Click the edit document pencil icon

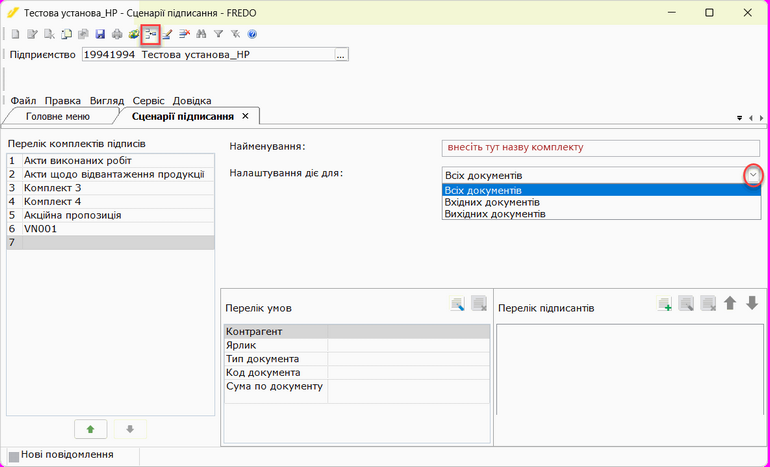[32, 34]
